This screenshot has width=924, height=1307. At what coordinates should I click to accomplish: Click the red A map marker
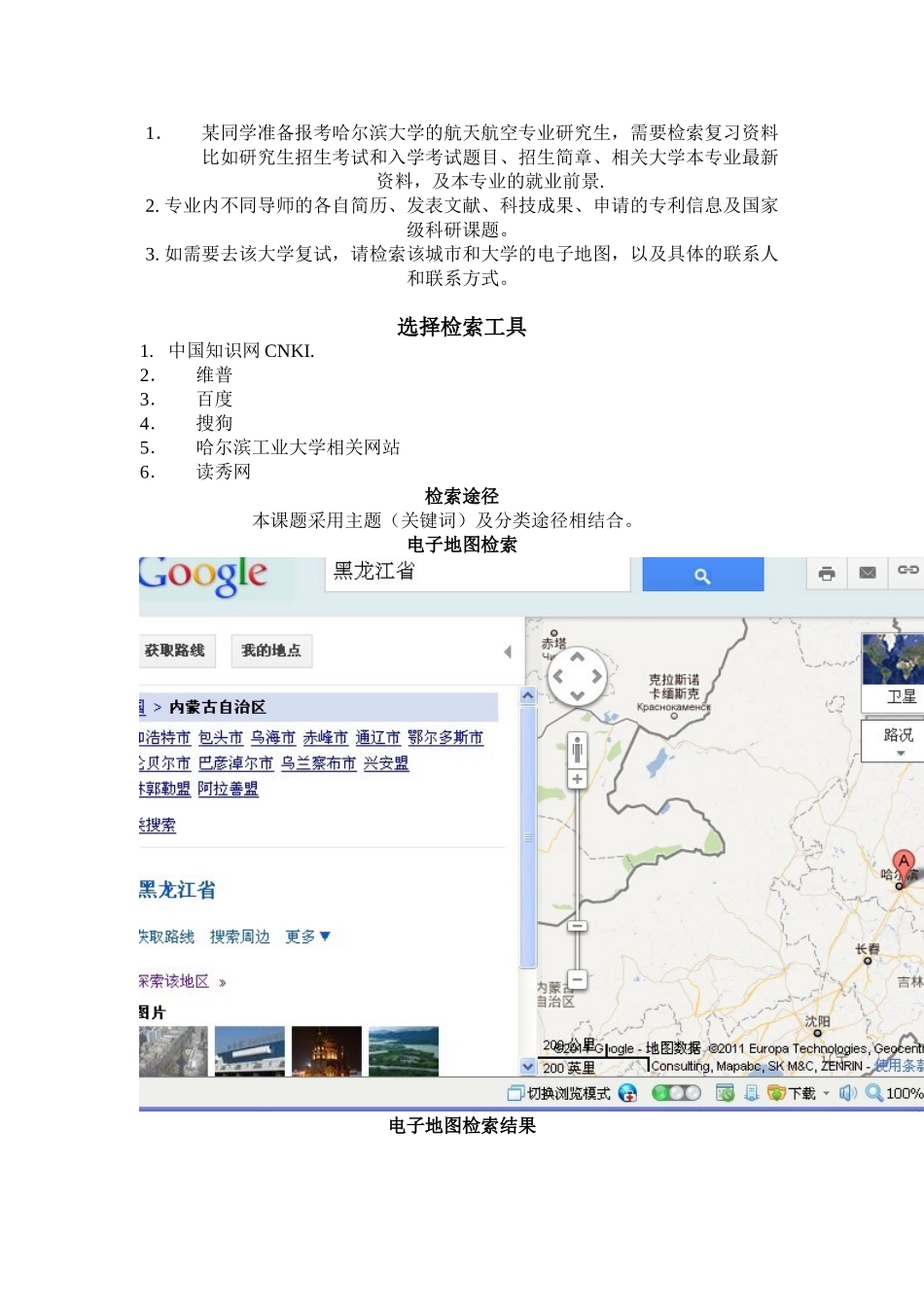904,866
